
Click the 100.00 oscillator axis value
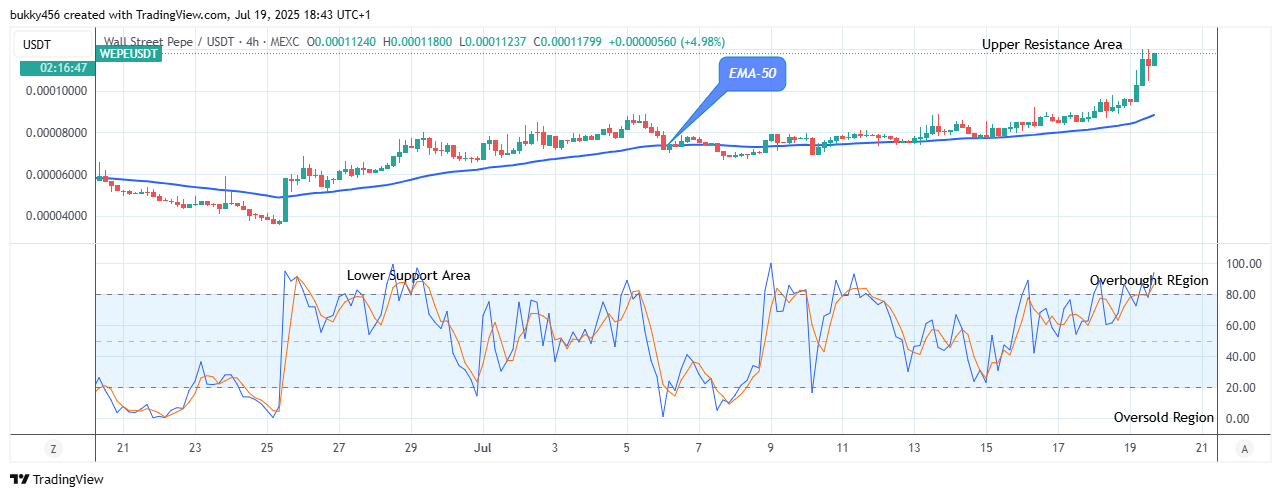click(1243, 264)
